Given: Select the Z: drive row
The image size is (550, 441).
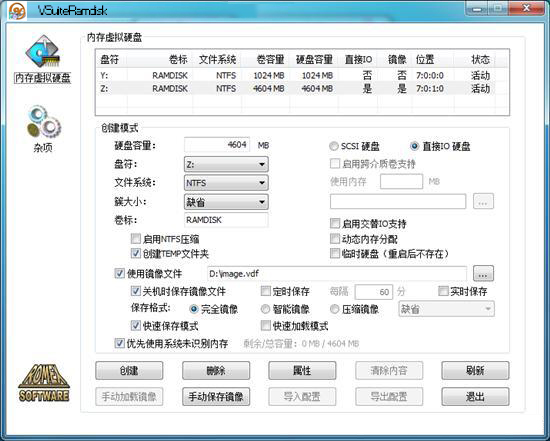Looking at the screenshot, I should (x=302, y=88).
